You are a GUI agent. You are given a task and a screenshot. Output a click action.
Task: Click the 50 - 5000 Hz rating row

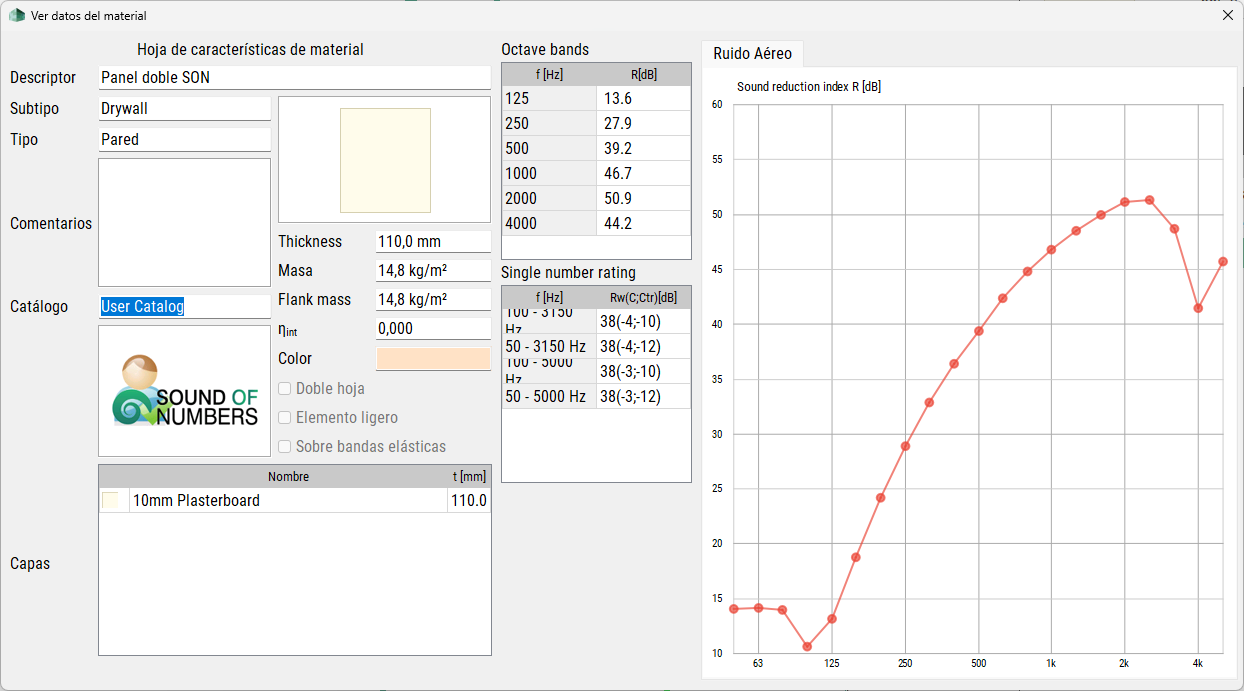[596, 396]
